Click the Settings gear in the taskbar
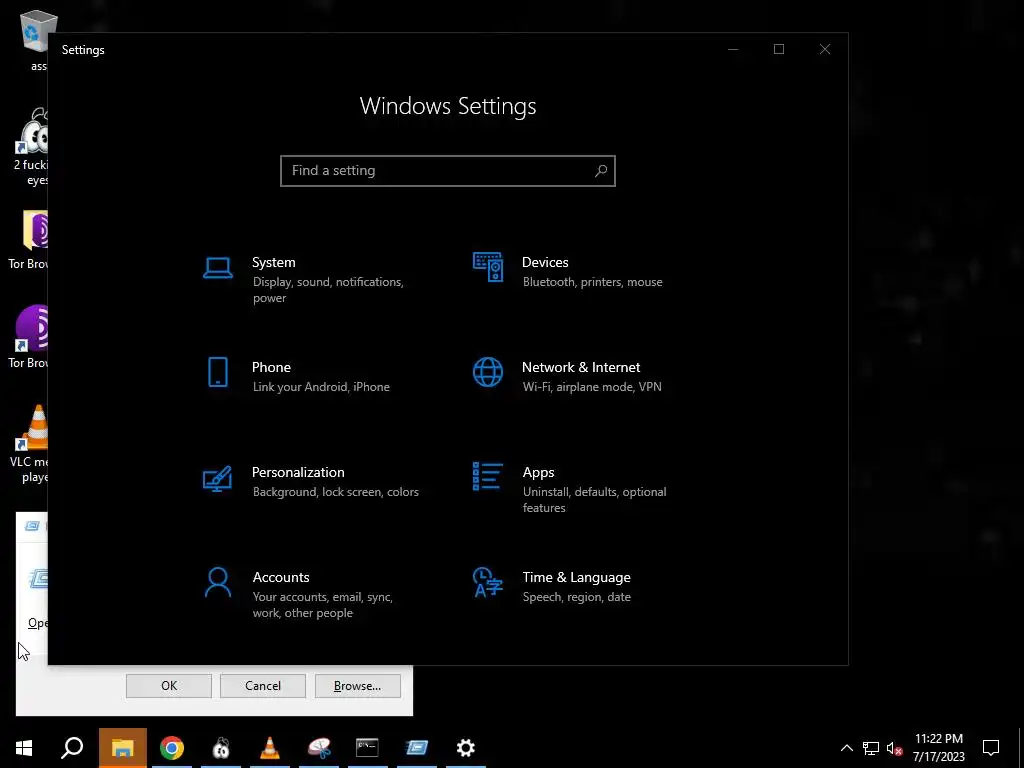The height and width of the screenshot is (768, 1024). pyautogui.click(x=466, y=748)
